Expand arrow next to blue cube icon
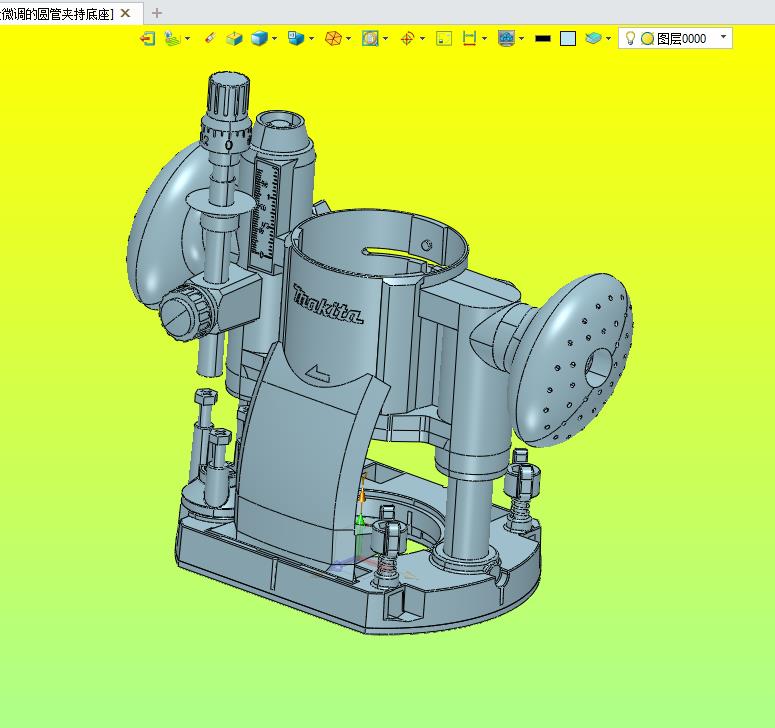The width and height of the screenshot is (775, 728). point(275,39)
